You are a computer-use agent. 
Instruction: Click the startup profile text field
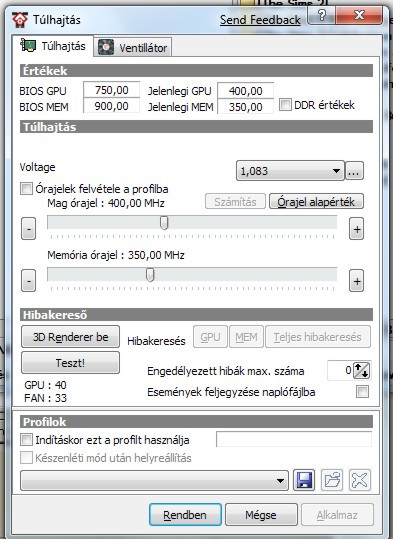[294, 439]
